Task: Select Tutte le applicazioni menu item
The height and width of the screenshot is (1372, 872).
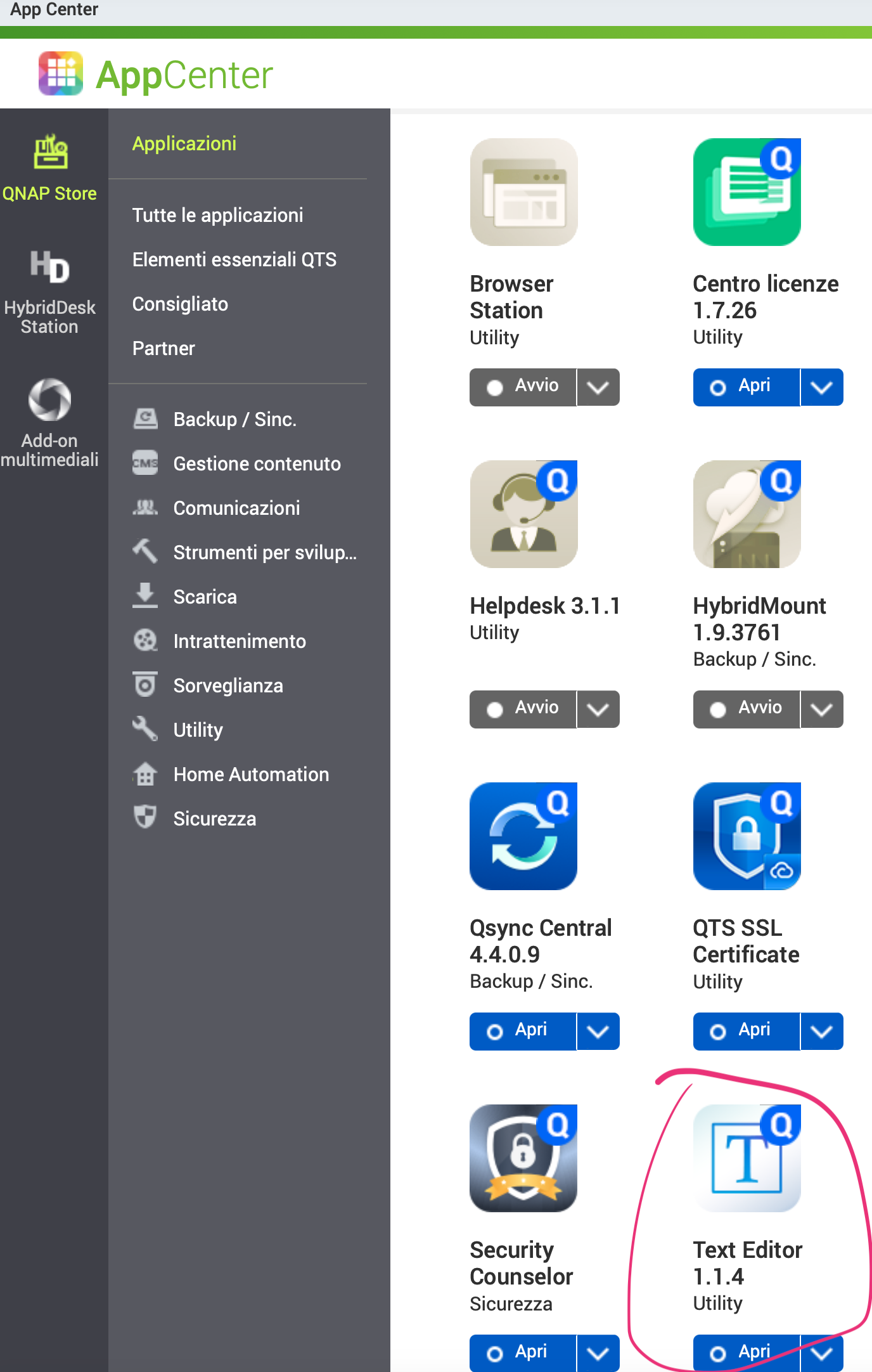Action: tap(217, 215)
